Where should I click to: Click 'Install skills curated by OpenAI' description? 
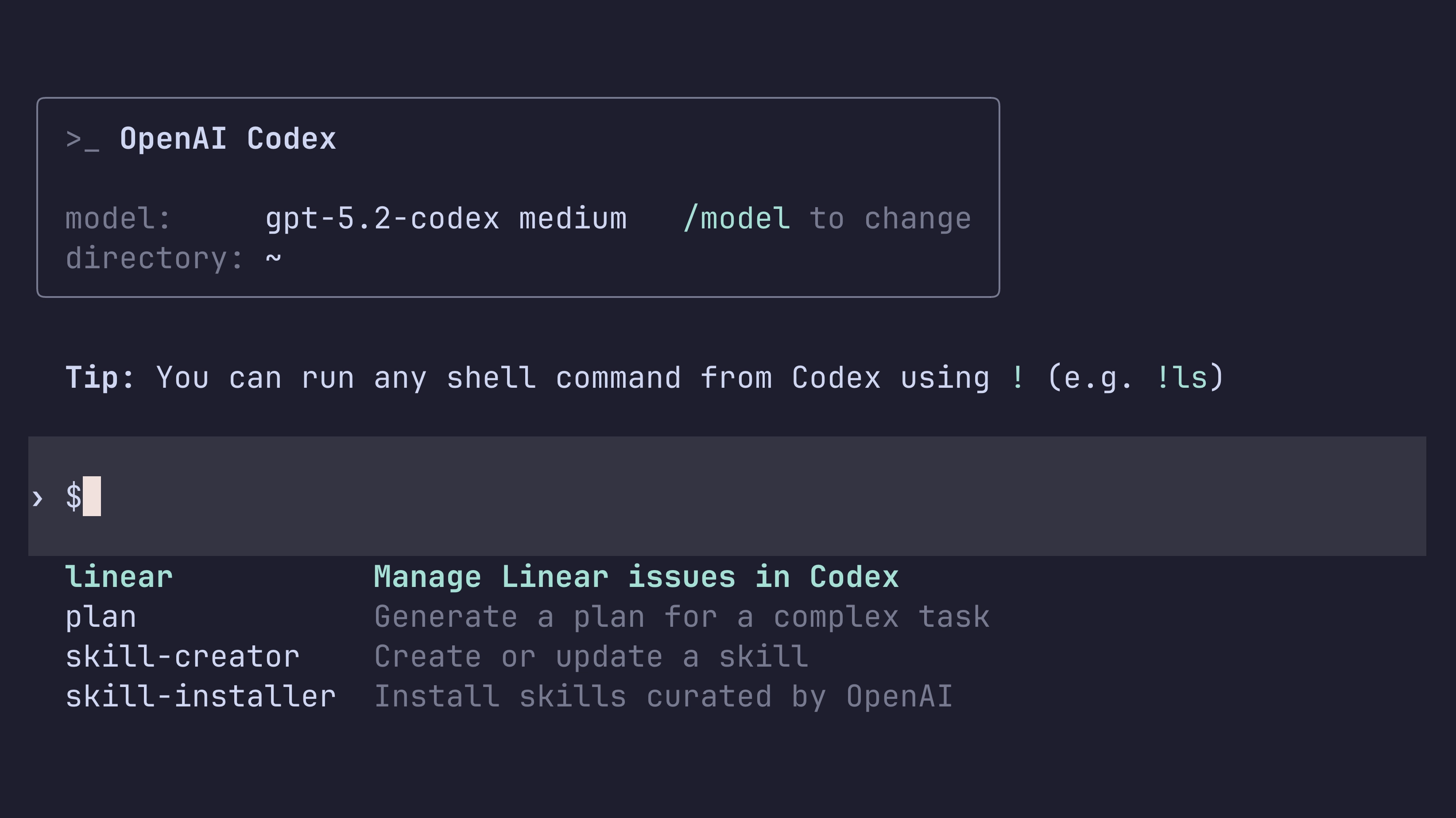(x=663, y=696)
